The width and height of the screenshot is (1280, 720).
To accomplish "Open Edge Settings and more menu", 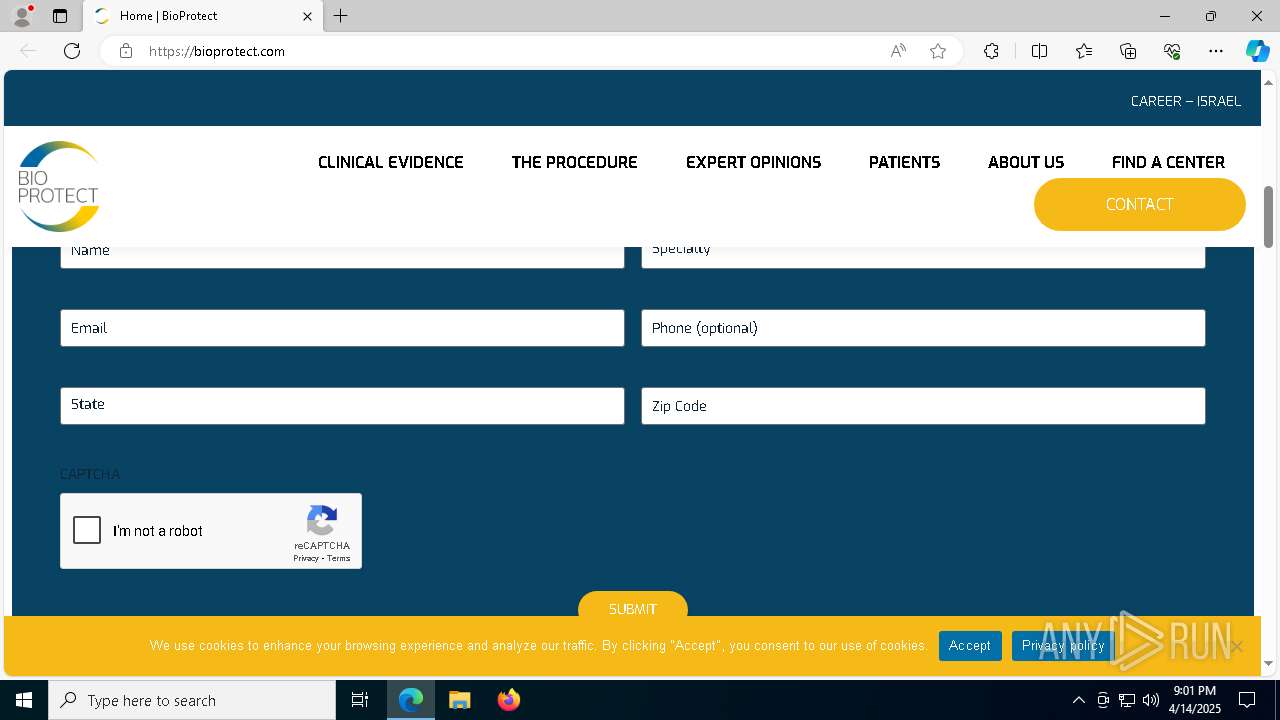I will [x=1216, y=51].
